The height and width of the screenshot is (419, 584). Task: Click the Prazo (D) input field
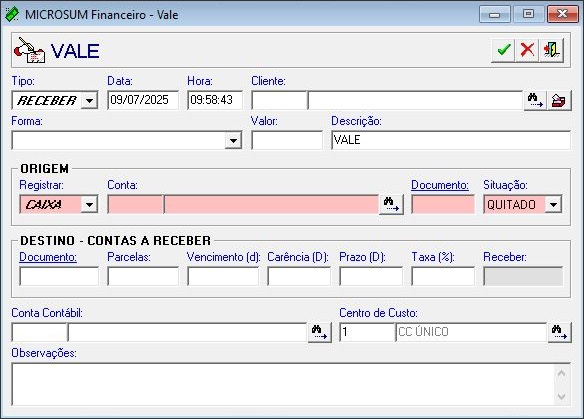tap(371, 276)
